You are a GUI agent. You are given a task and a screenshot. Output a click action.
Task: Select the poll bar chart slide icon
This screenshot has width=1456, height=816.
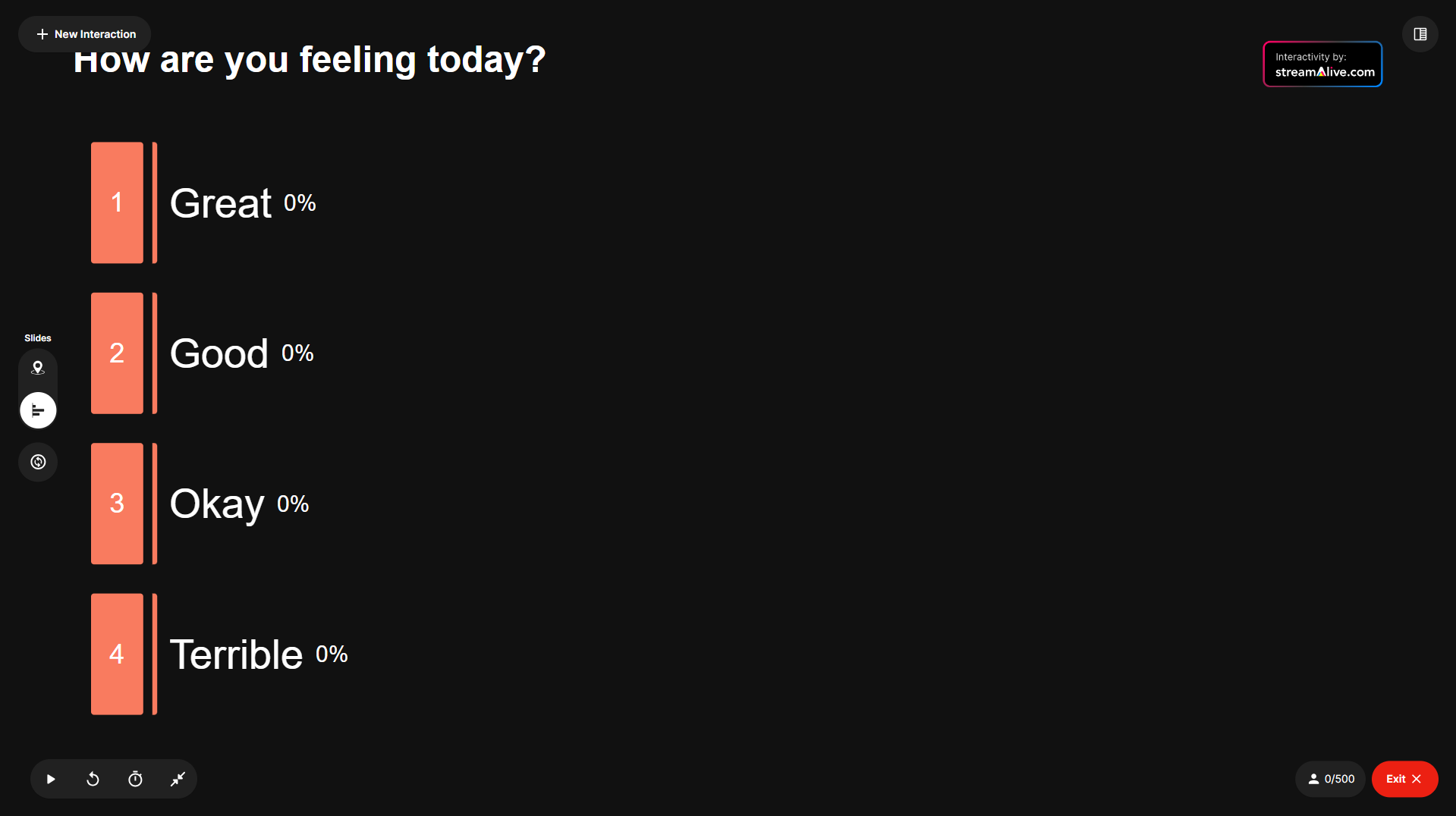coord(38,410)
